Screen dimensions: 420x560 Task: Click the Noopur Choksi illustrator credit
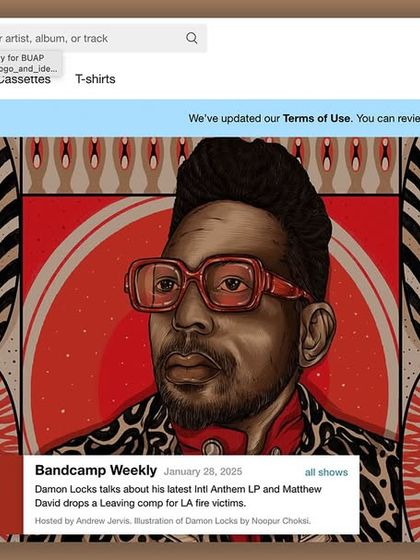281,521
